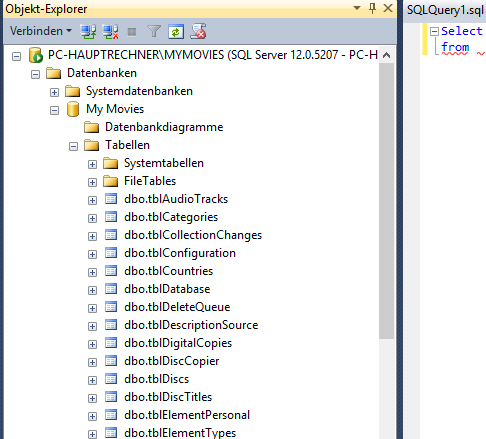Viewport: 486px width, 439px height.
Task: Expand the dbo.tblDiscCopier table
Action: [x=92, y=362]
